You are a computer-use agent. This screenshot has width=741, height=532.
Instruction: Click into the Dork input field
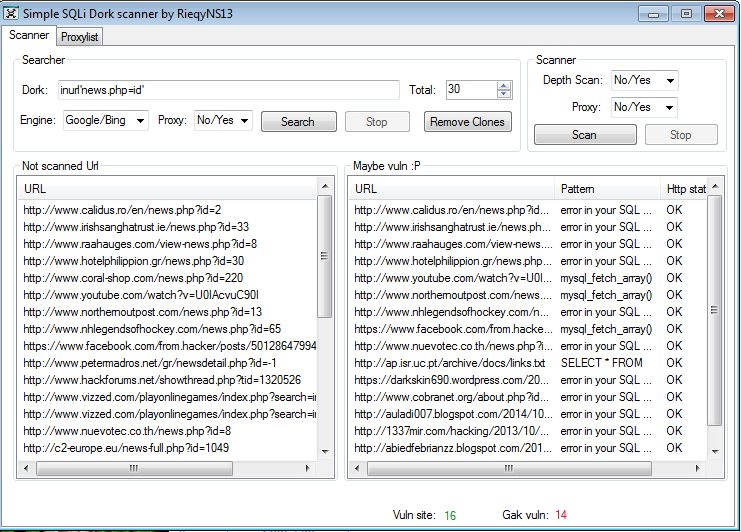pos(229,90)
